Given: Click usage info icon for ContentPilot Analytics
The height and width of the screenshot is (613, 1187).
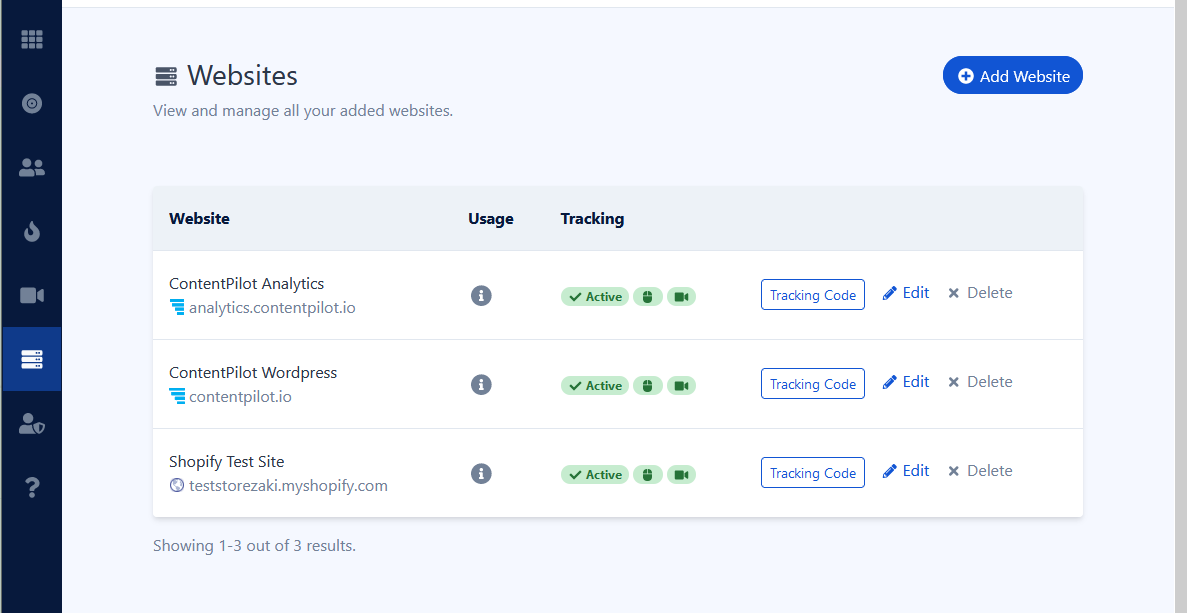Looking at the screenshot, I should [x=481, y=295].
